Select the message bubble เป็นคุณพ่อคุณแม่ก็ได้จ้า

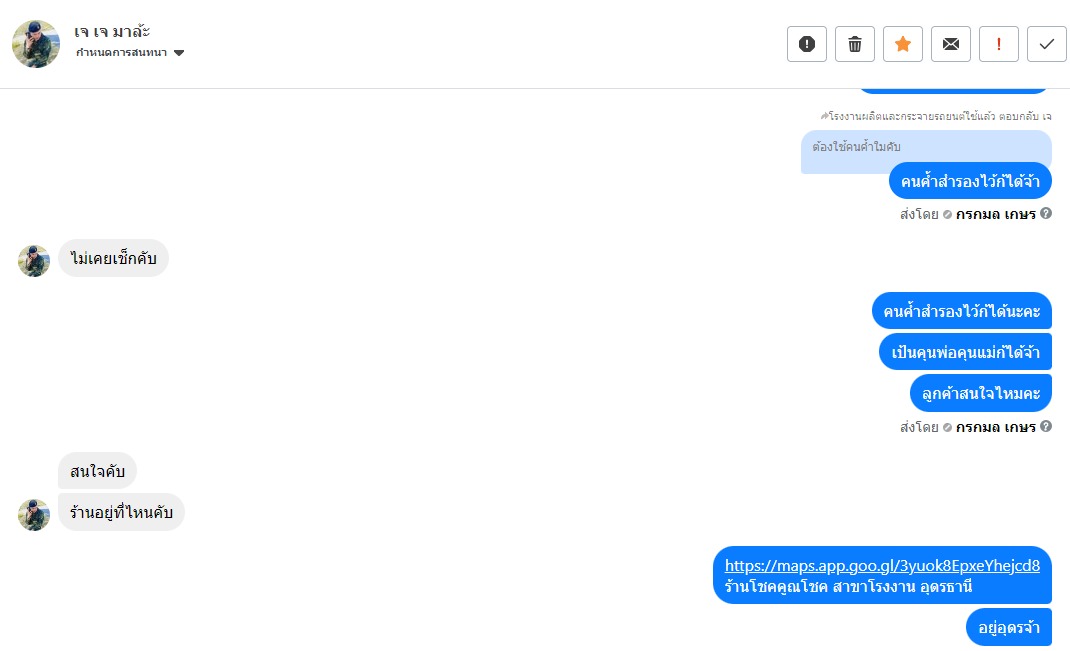click(x=965, y=352)
